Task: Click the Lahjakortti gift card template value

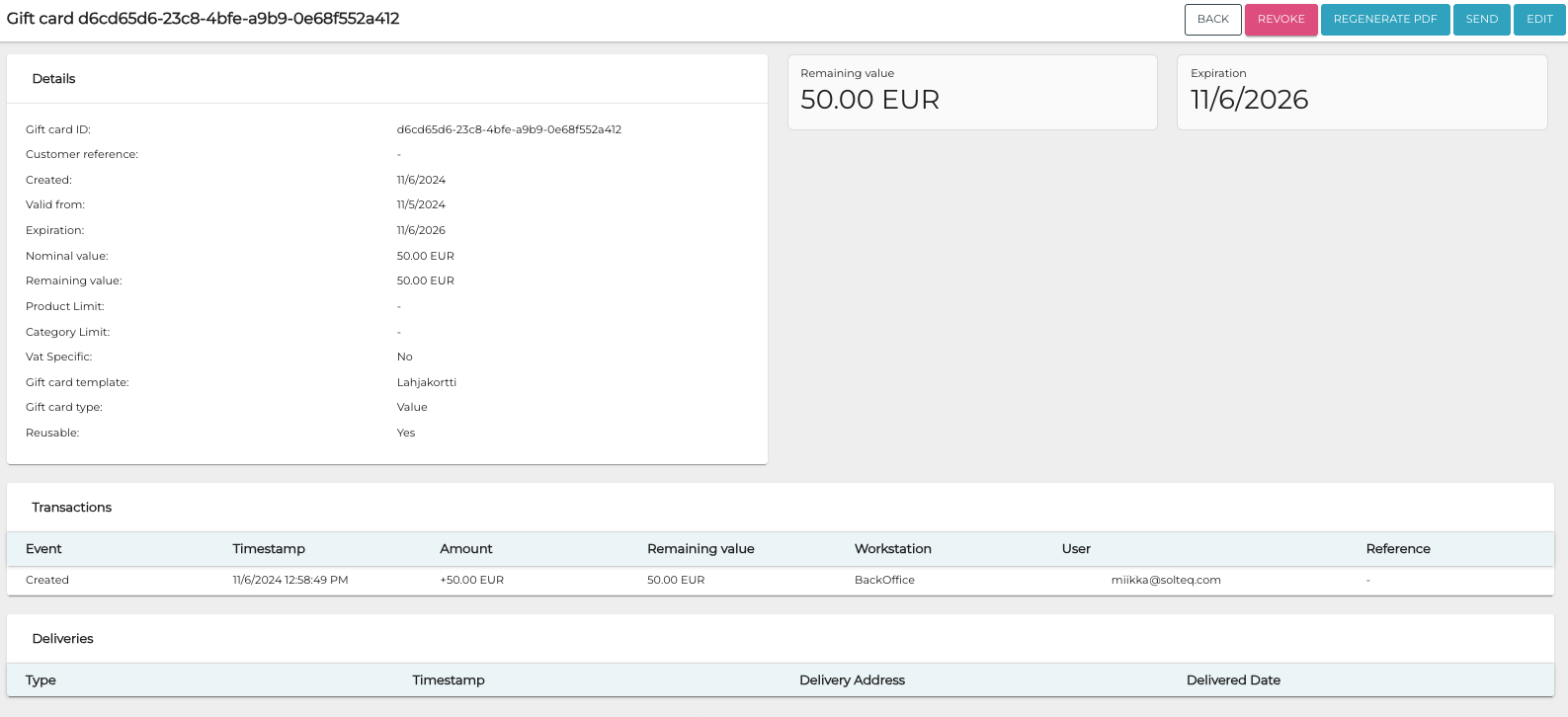Action: (x=426, y=382)
